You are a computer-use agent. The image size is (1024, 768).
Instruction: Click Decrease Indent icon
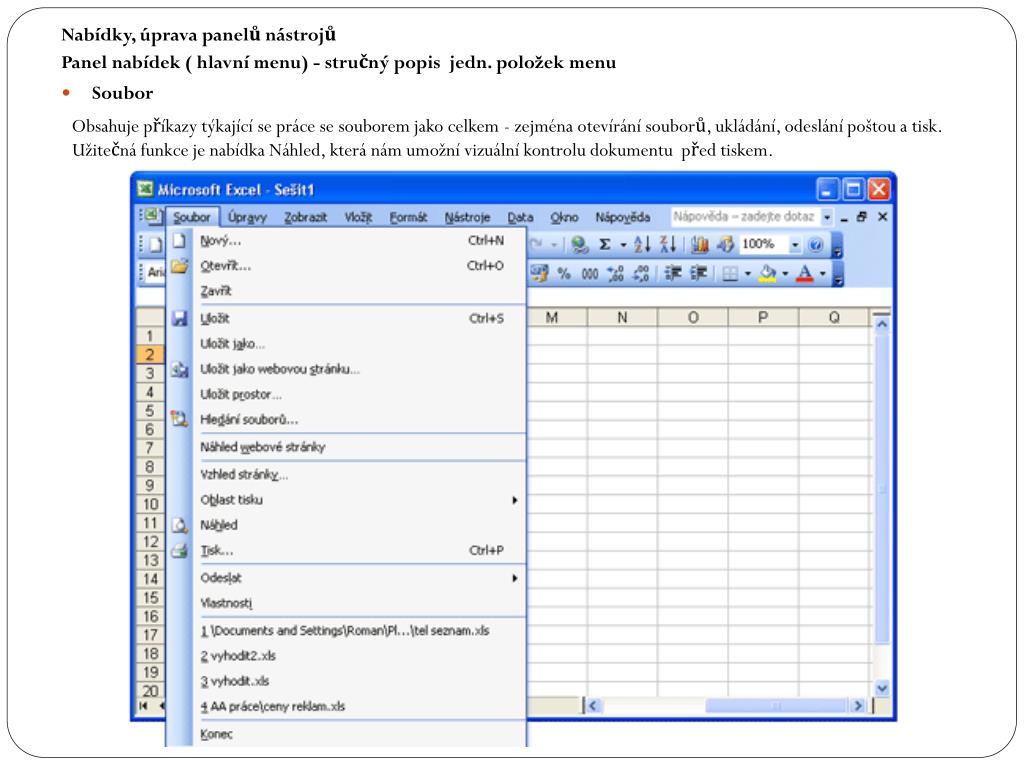[x=673, y=273]
